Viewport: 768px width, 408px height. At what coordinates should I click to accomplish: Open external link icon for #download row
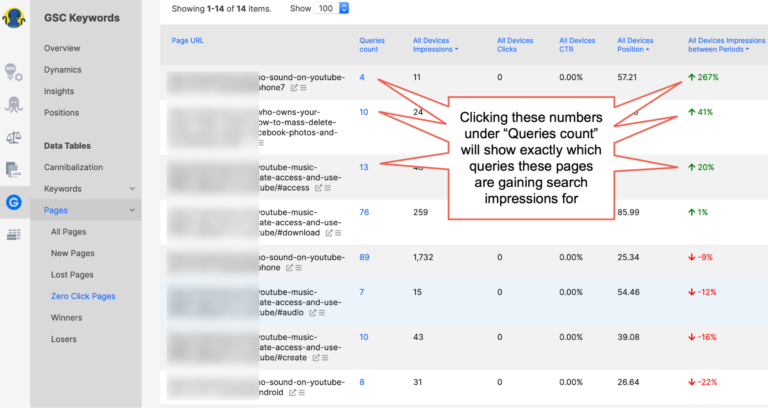(x=329, y=233)
